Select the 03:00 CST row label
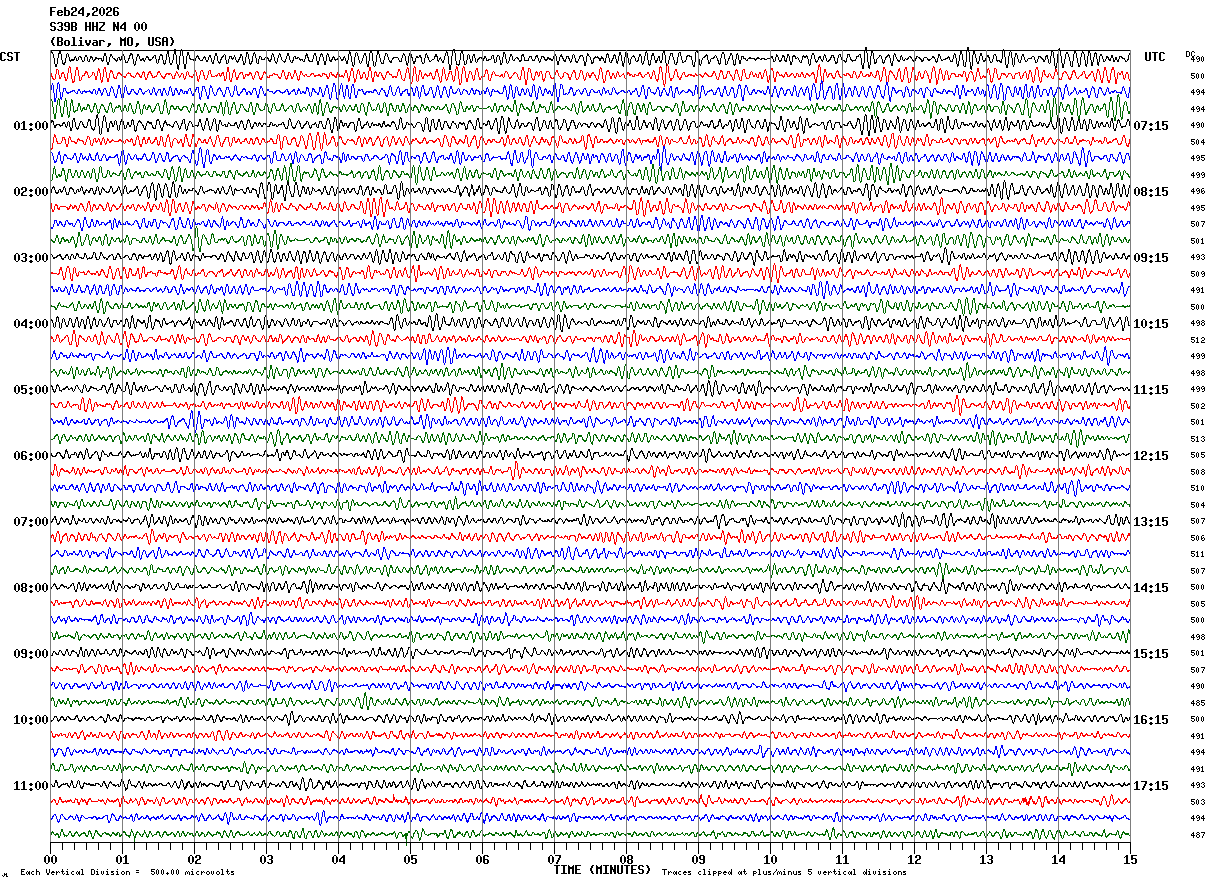 30,258
